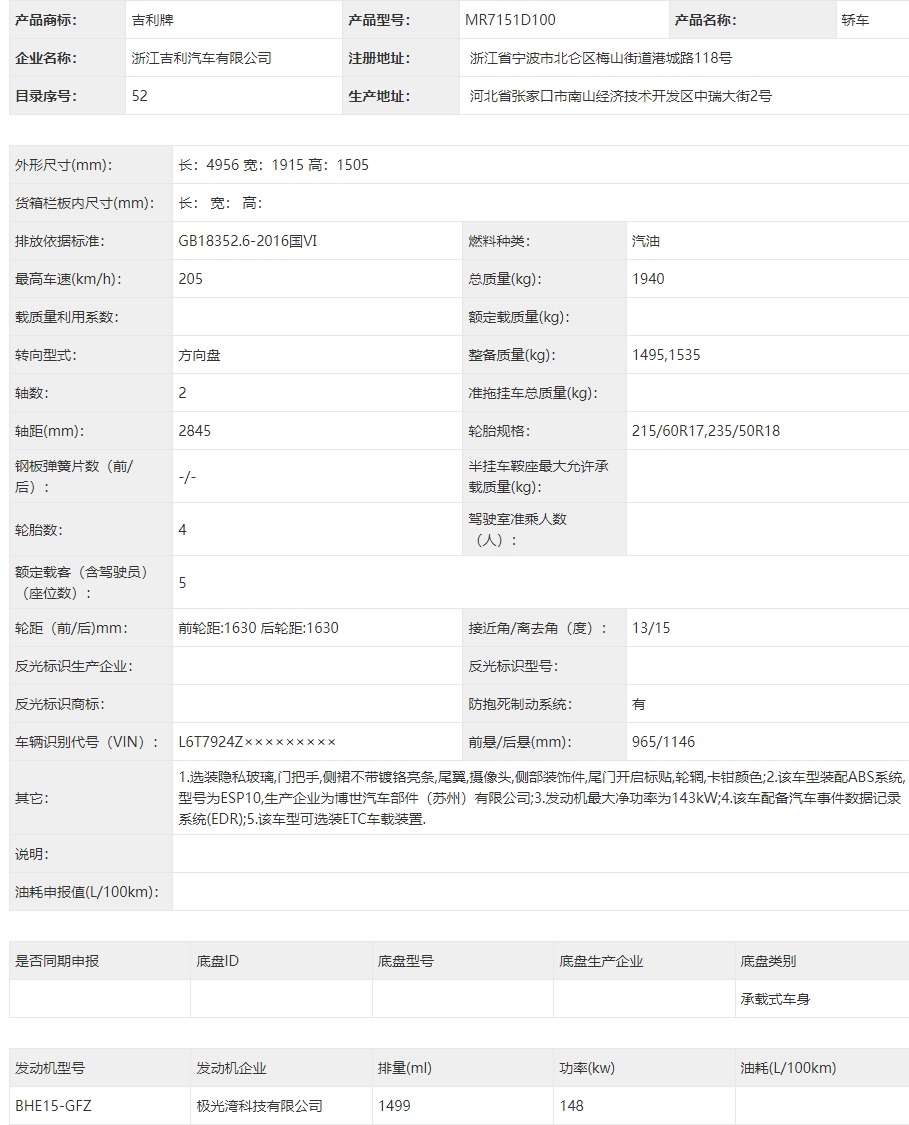Viewport: 909px width, 1125px height.
Task: Click fuel type value 汽油
Action: click(646, 241)
